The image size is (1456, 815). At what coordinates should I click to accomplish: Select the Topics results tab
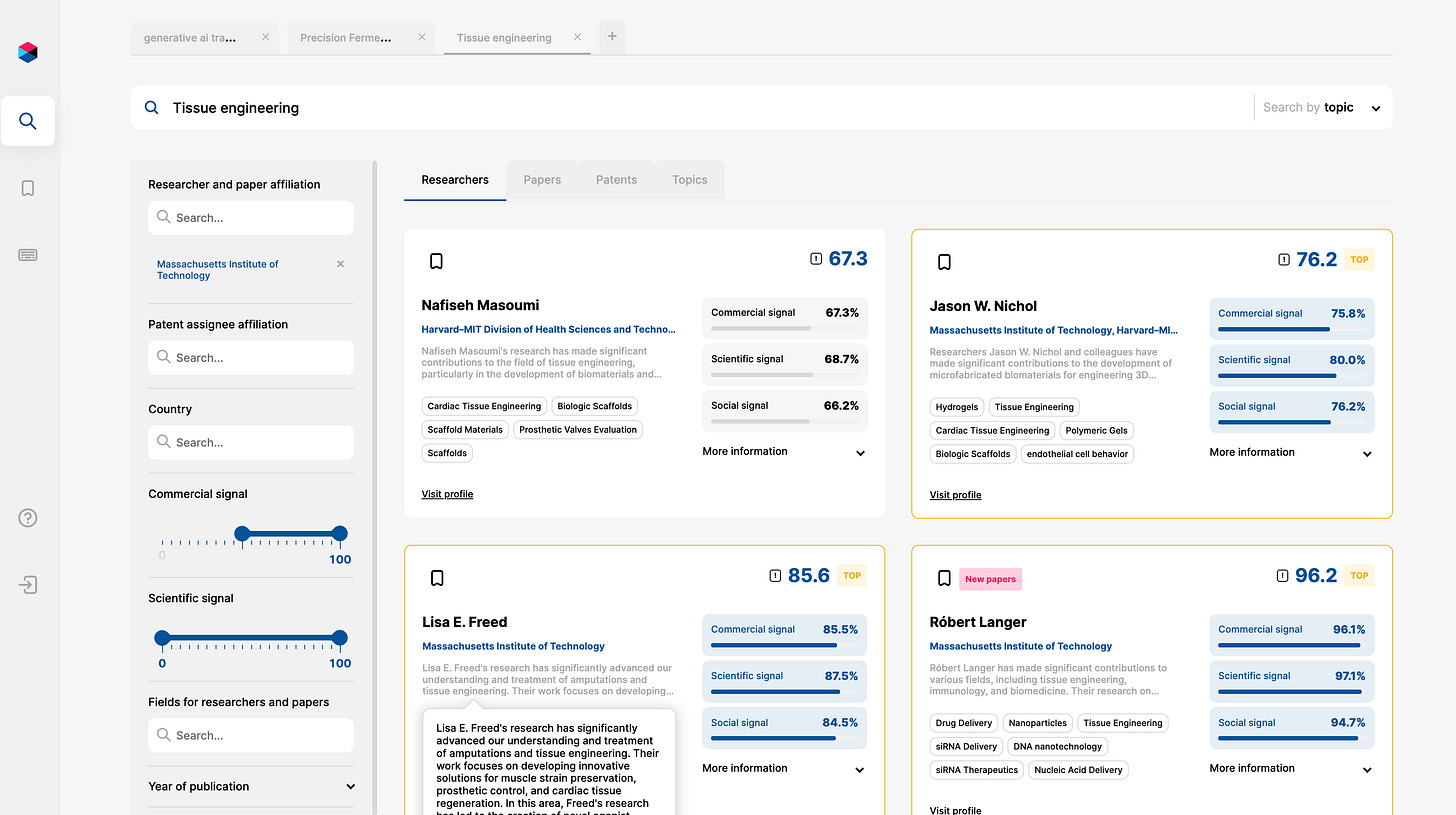click(689, 180)
